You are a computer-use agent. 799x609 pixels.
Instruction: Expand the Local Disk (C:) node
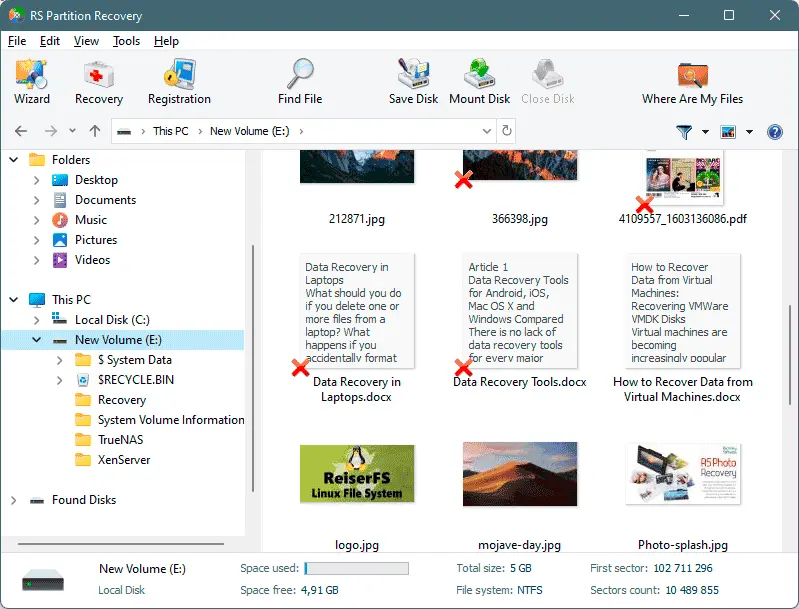(37, 320)
